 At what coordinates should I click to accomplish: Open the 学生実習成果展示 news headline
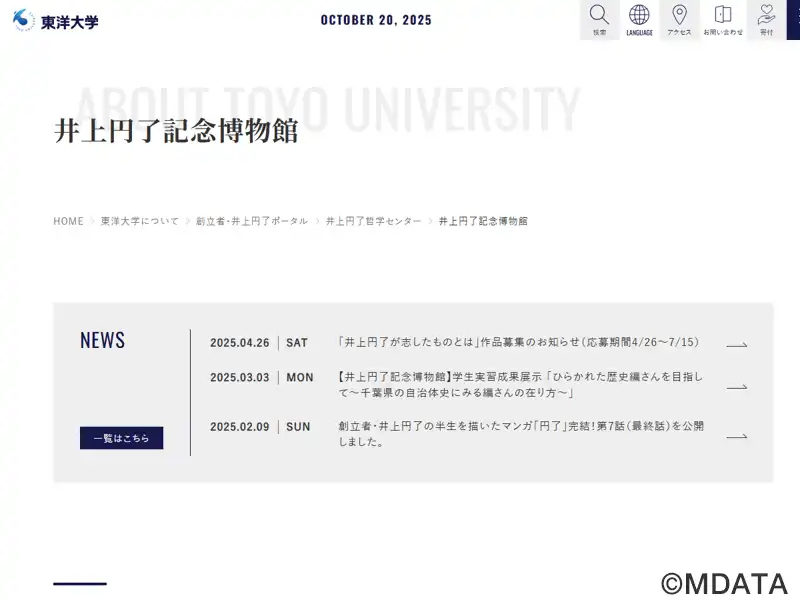coord(520,385)
